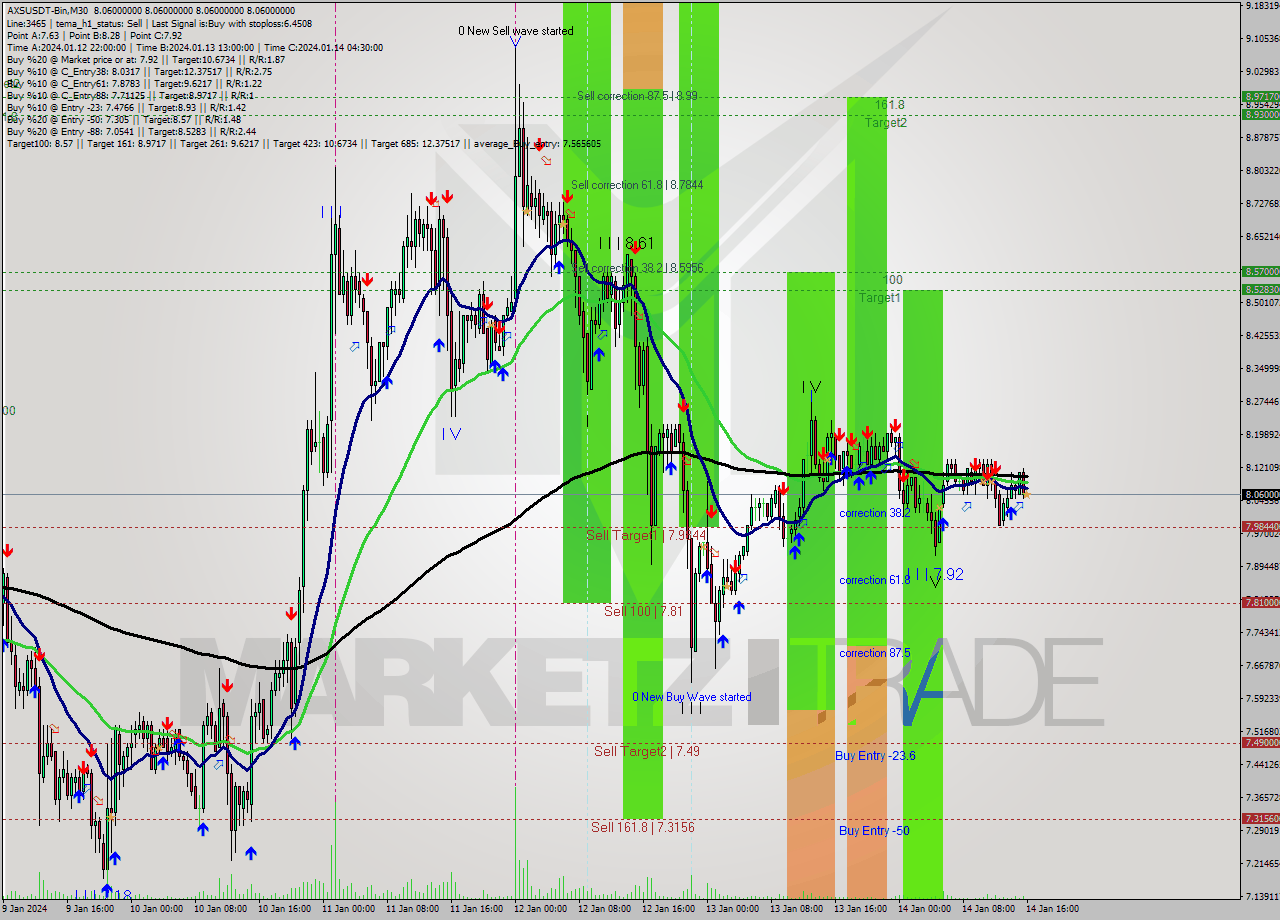1280x920 pixels.
Task: Select the 'Sell correction 87.5 | 8.99' label
Action: 637,96
